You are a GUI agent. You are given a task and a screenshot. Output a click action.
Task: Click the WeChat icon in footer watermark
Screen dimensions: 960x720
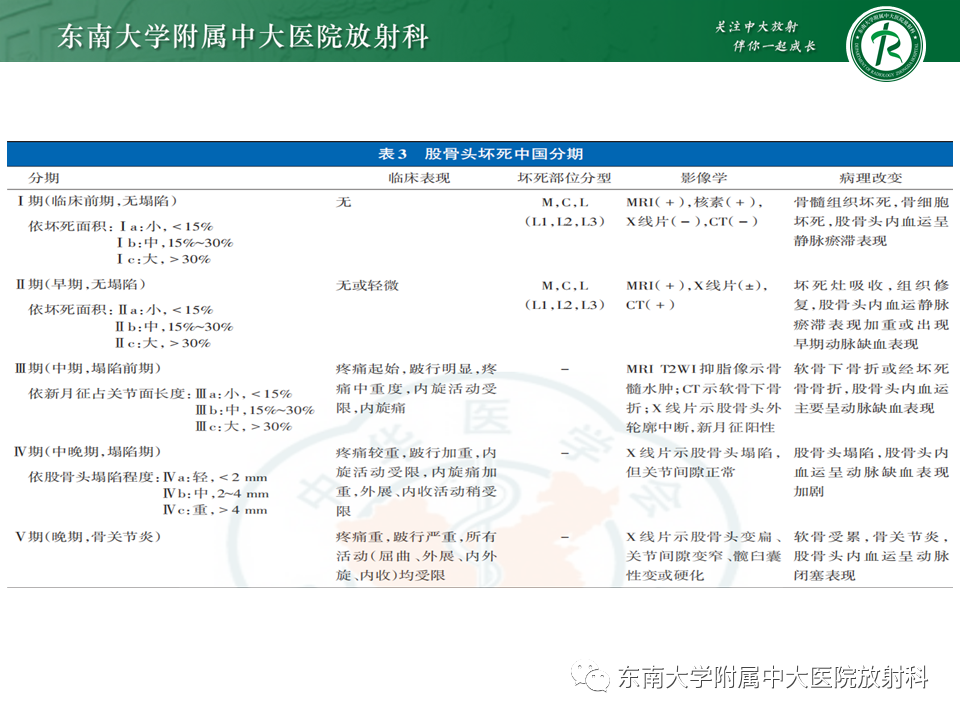click(590, 676)
